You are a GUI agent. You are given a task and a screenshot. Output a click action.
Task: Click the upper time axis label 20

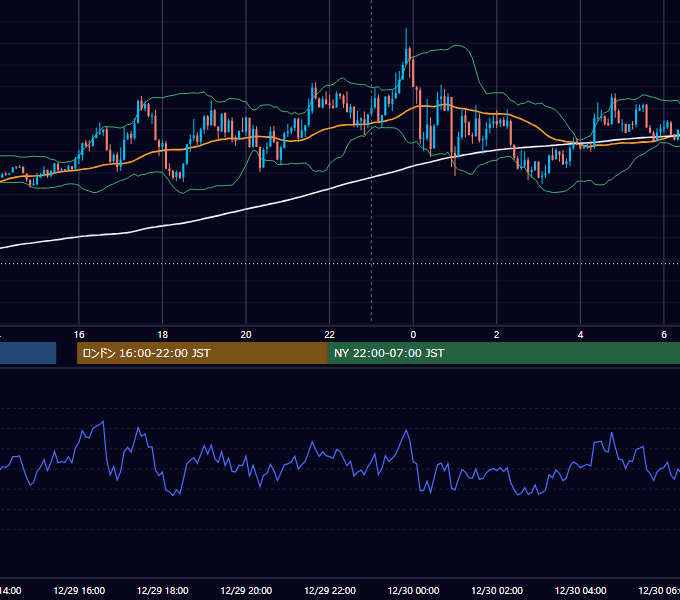point(246,334)
